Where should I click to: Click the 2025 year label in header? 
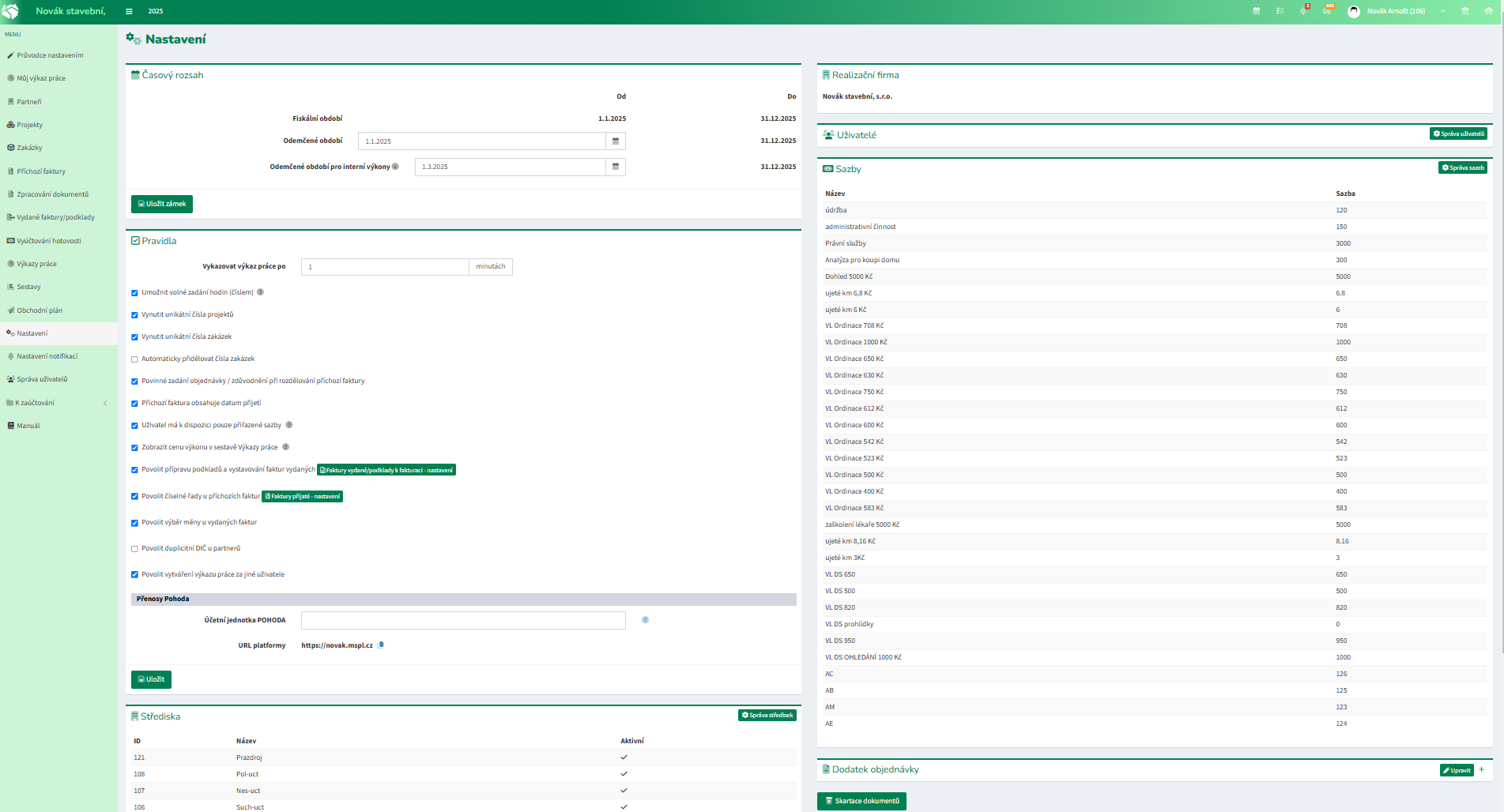(156, 11)
